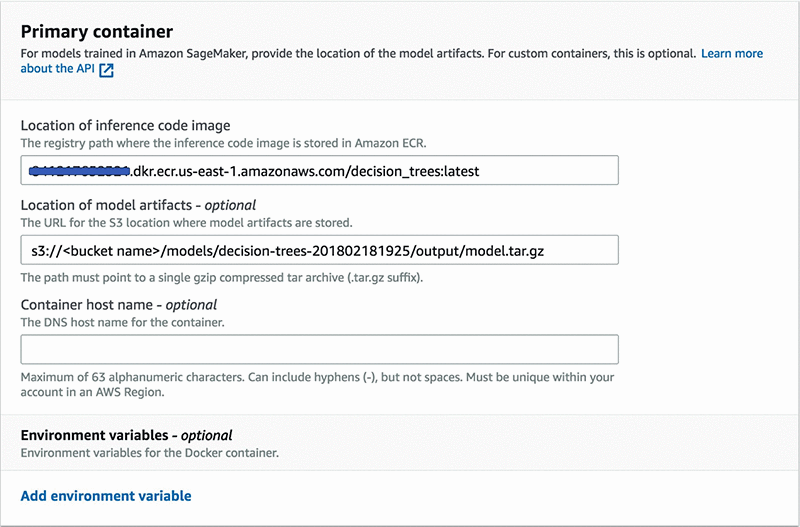Click the 'Location of inference code image' label

[125, 125]
